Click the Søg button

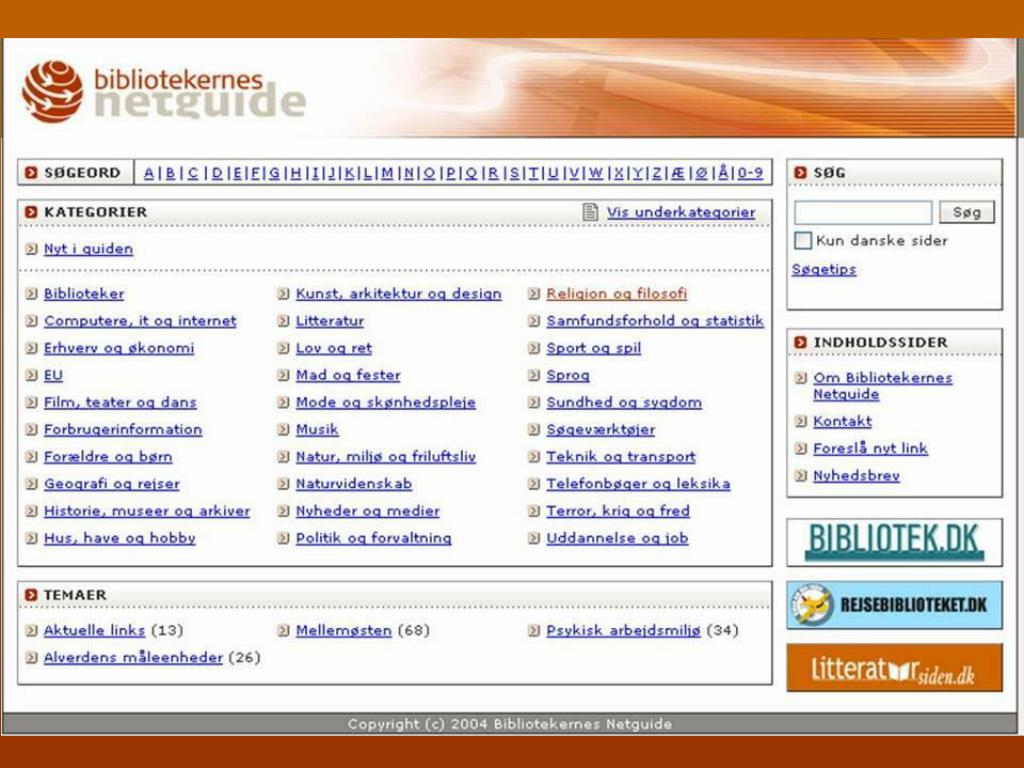pos(967,212)
